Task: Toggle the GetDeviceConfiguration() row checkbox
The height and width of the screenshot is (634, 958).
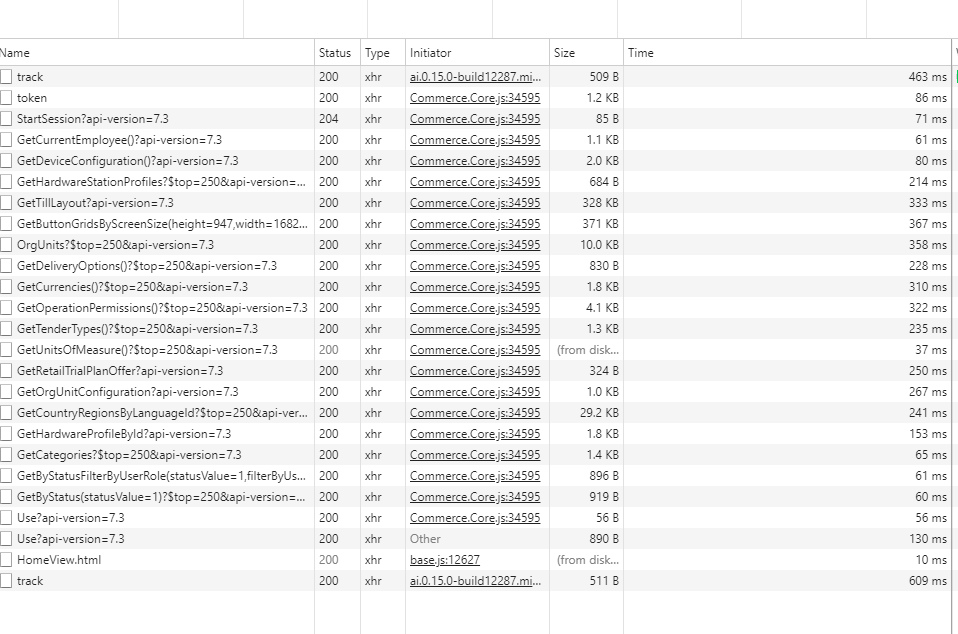Action: (6, 161)
